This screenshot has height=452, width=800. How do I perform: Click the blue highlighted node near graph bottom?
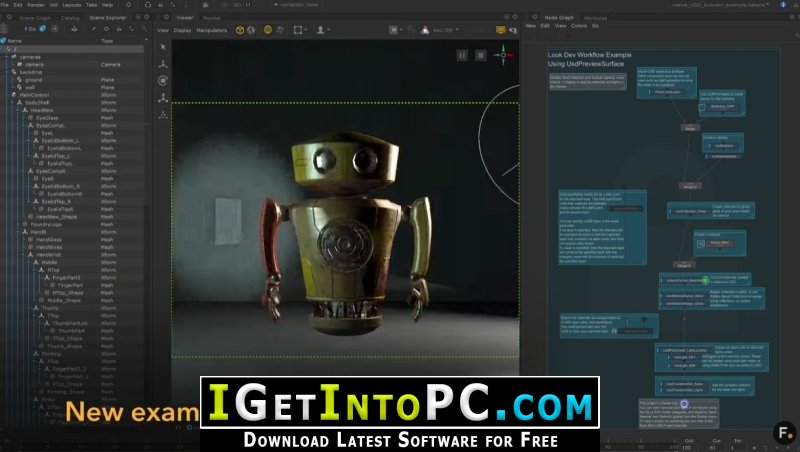pos(684,404)
